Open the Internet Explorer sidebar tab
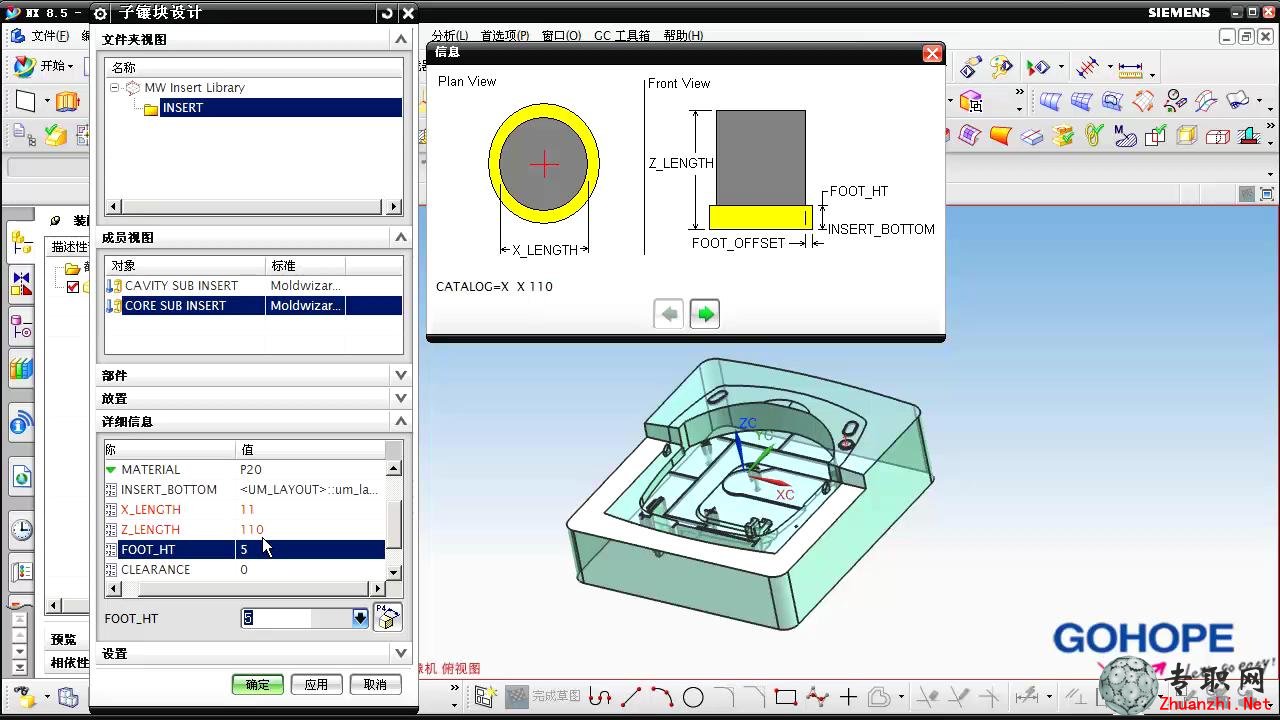The width and height of the screenshot is (1280, 720). coord(21,477)
